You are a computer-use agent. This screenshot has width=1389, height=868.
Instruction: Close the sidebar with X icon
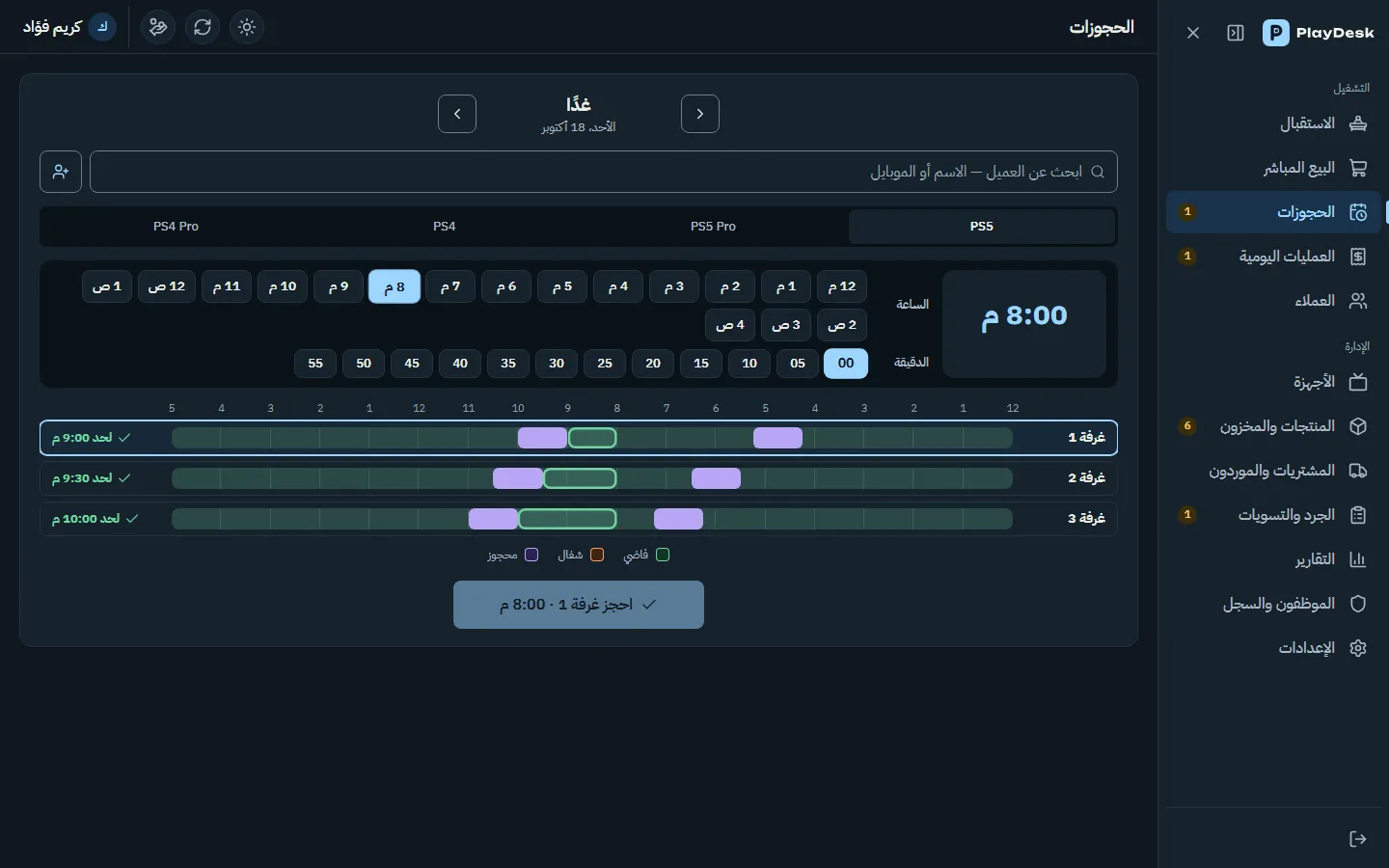1193,33
